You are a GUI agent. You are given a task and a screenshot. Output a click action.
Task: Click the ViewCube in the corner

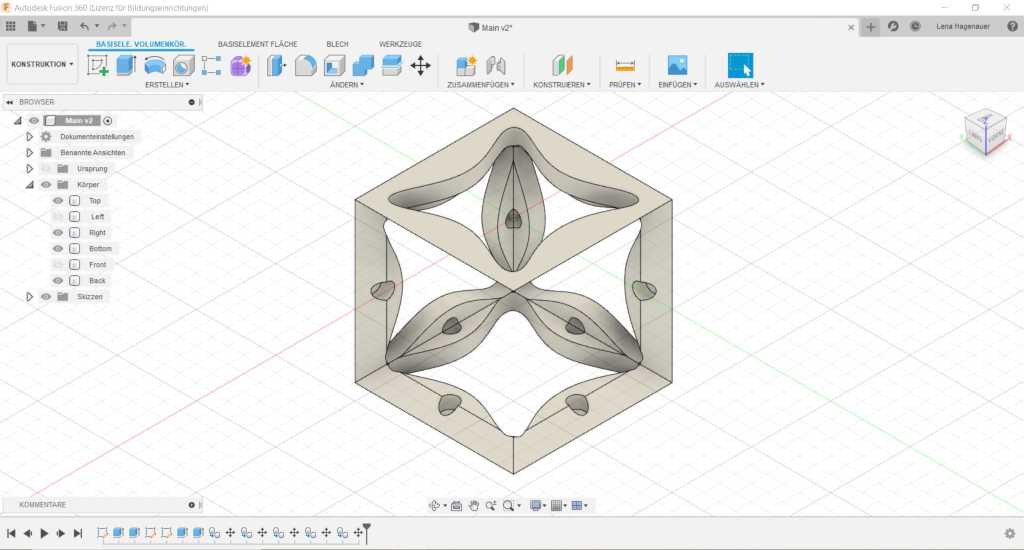(x=985, y=132)
